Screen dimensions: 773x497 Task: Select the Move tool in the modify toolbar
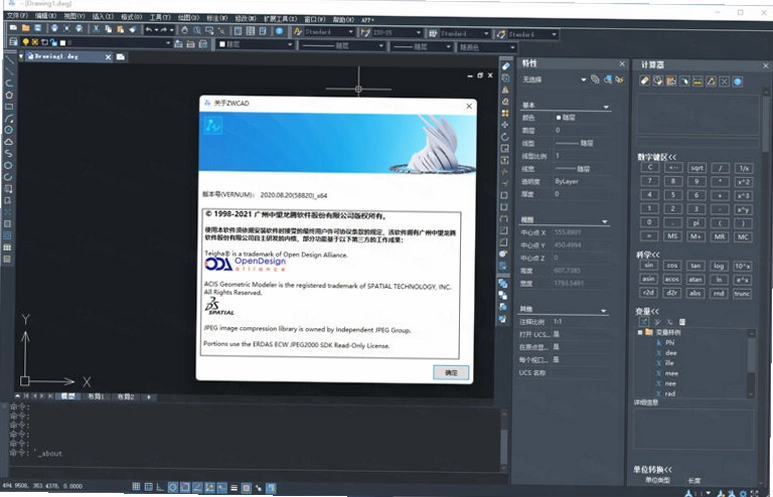505,125
